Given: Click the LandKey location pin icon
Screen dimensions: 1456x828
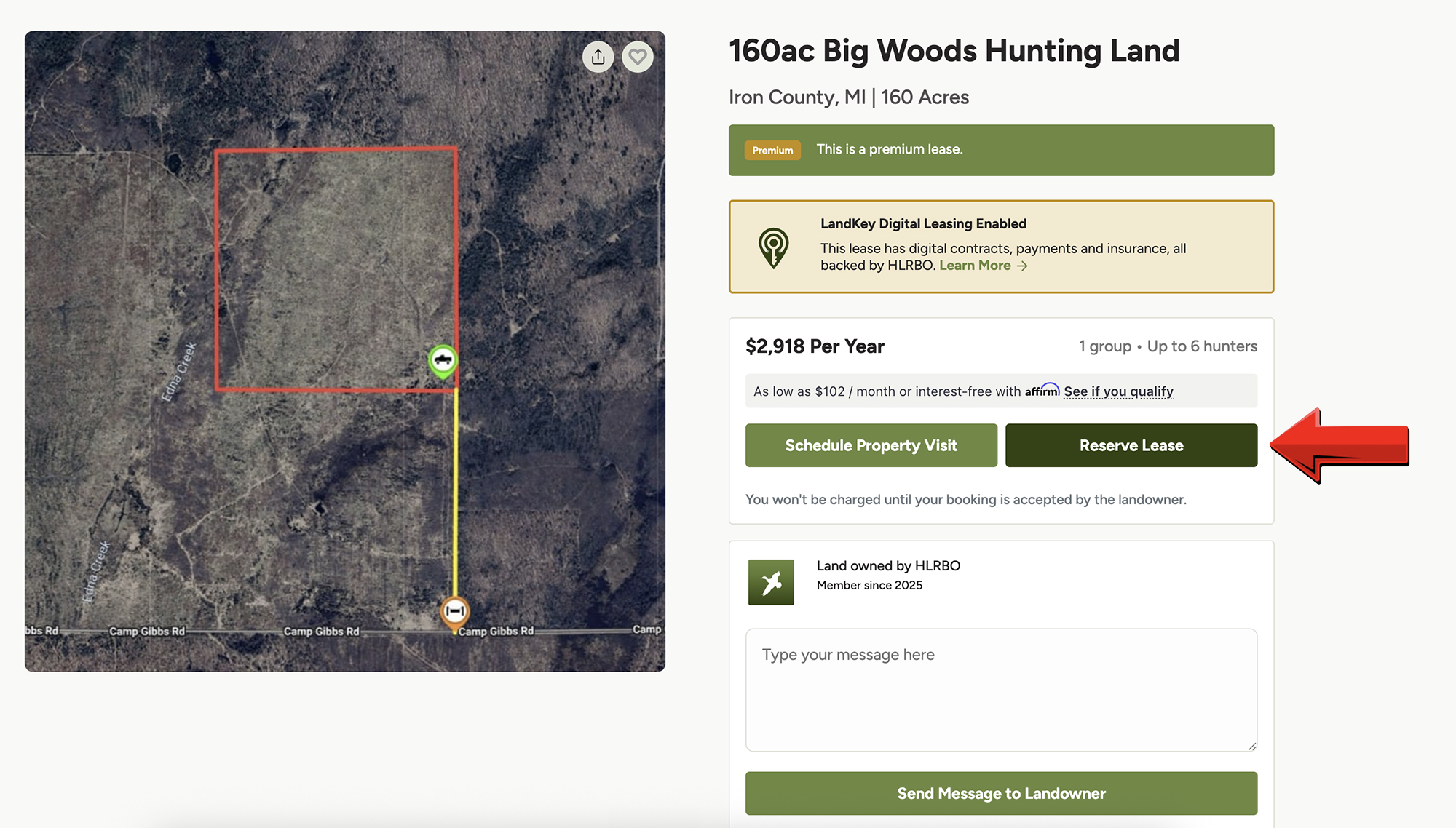Looking at the screenshot, I should [x=773, y=247].
